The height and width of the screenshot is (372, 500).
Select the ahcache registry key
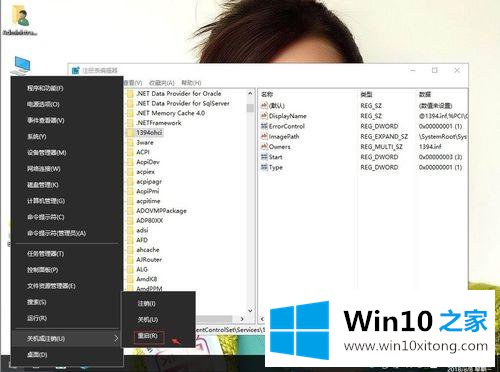click(x=148, y=250)
